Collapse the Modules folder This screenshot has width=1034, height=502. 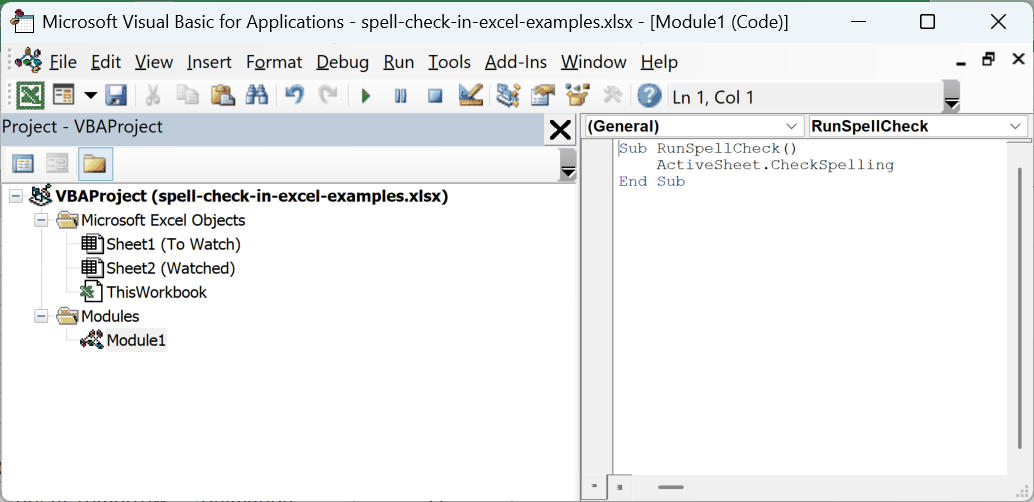(42, 316)
